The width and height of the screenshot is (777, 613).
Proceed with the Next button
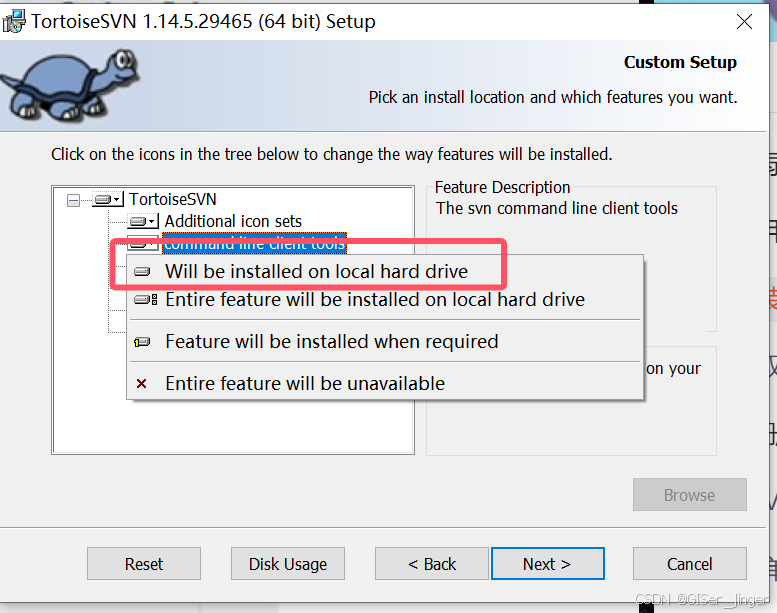click(548, 564)
